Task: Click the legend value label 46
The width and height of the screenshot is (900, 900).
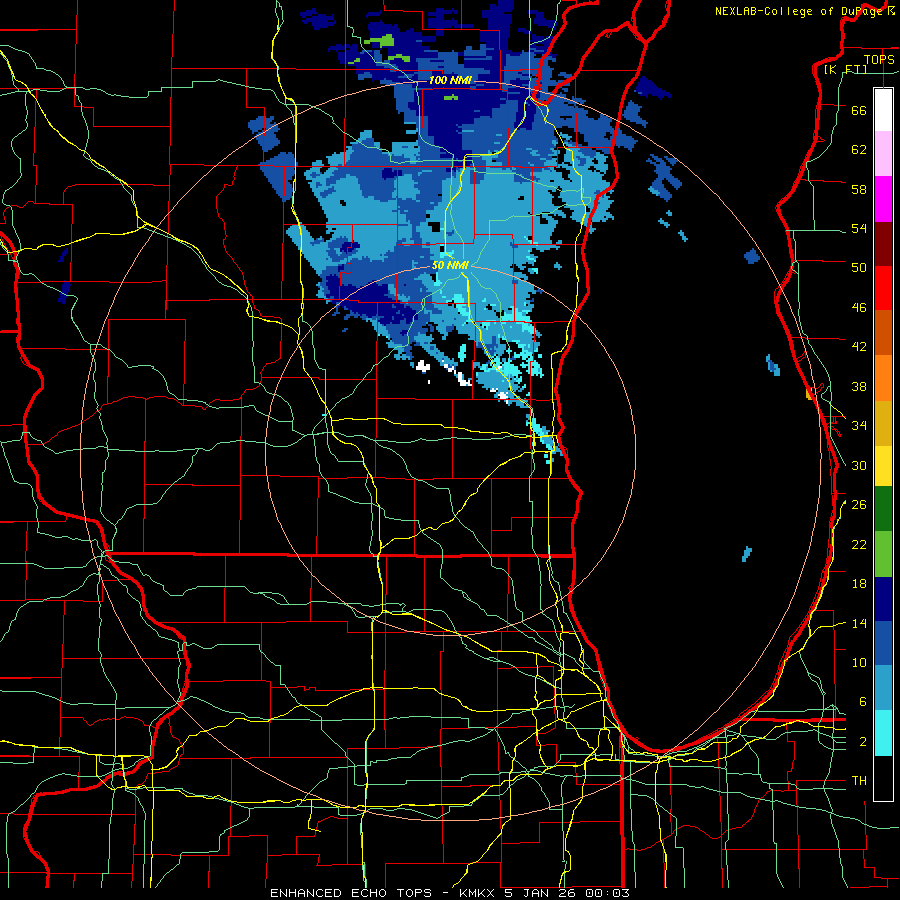Action: click(x=859, y=308)
